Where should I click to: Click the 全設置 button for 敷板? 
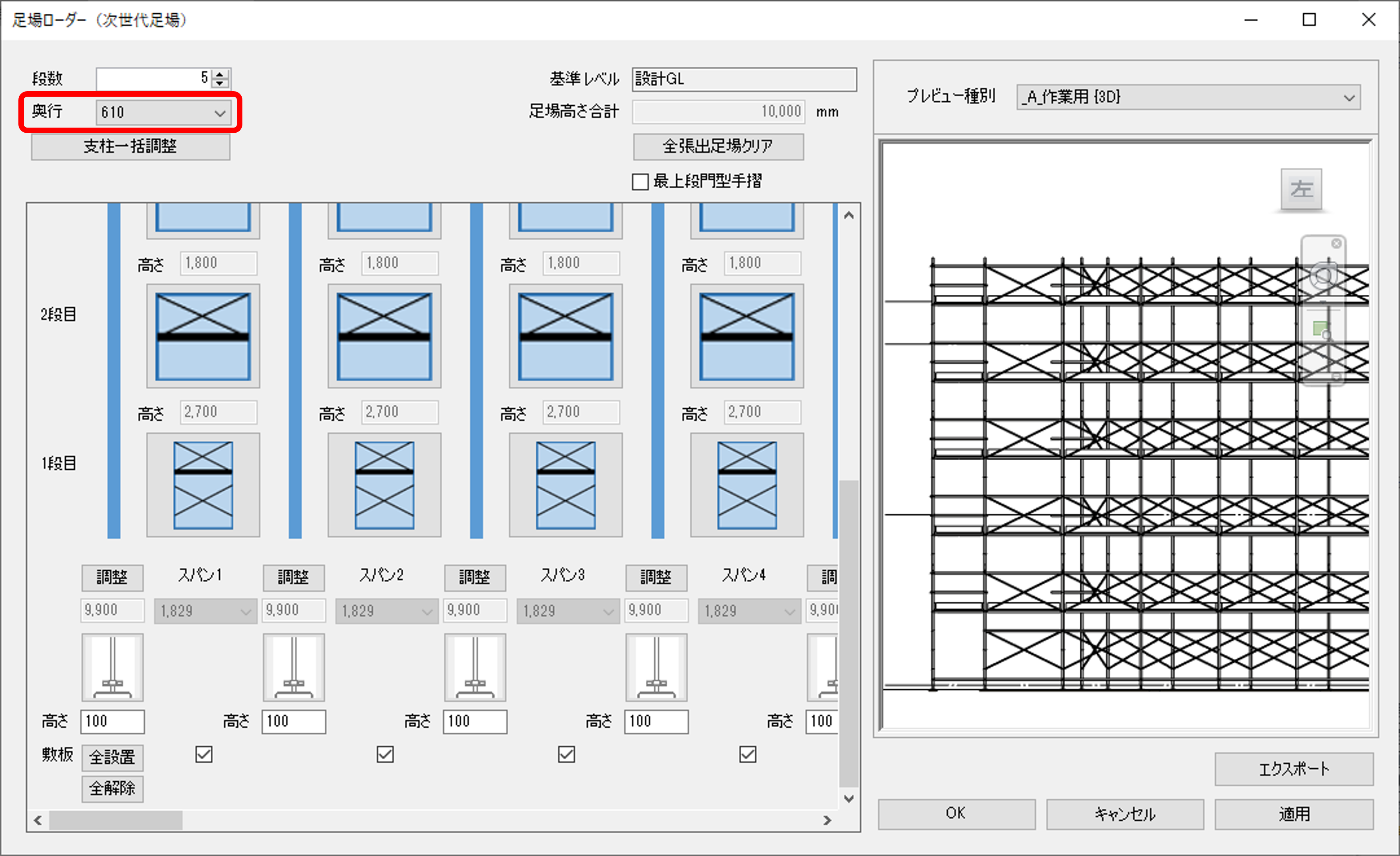click(x=112, y=758)
